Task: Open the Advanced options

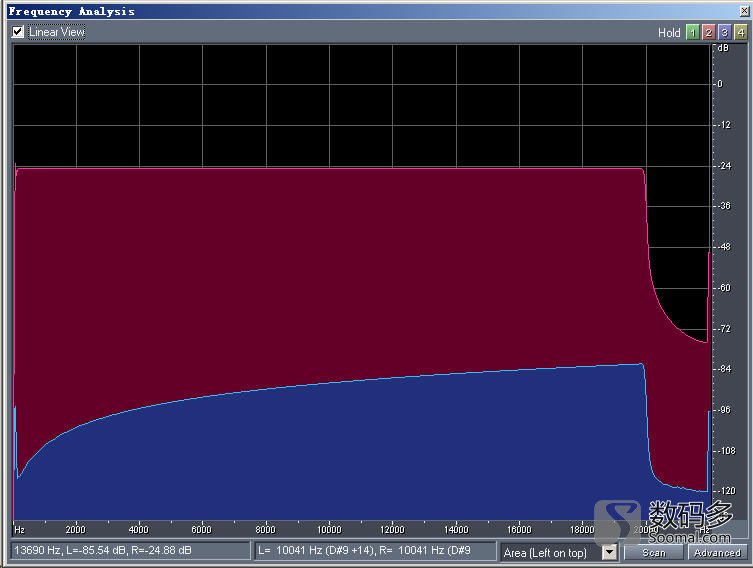Action: click(717, 552)
